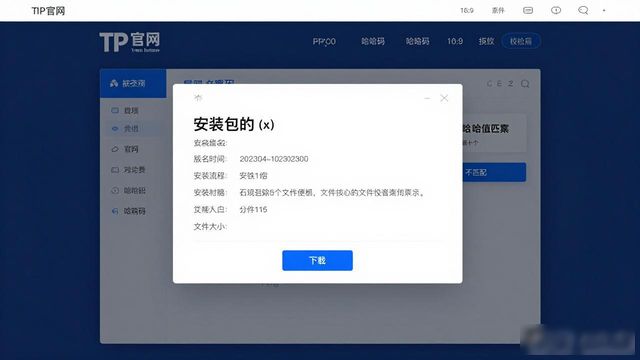Click the C letter icon in the panel toolbar
Image resolution: width=640 pixels, height=360 pixels.
tap(490, 84)
